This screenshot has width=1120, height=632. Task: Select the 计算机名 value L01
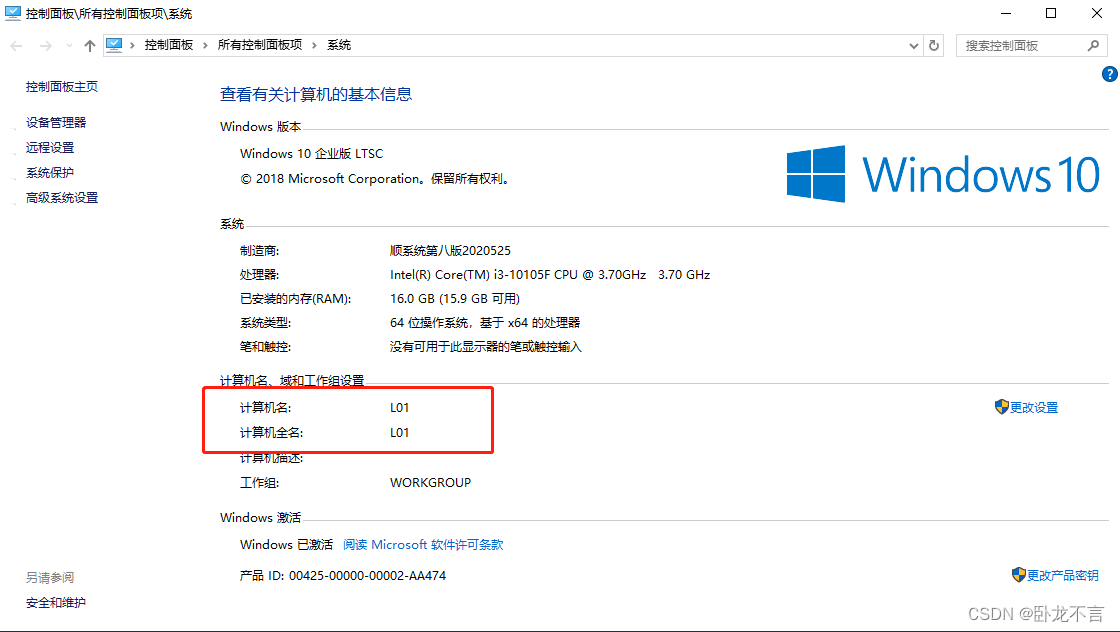399,407
